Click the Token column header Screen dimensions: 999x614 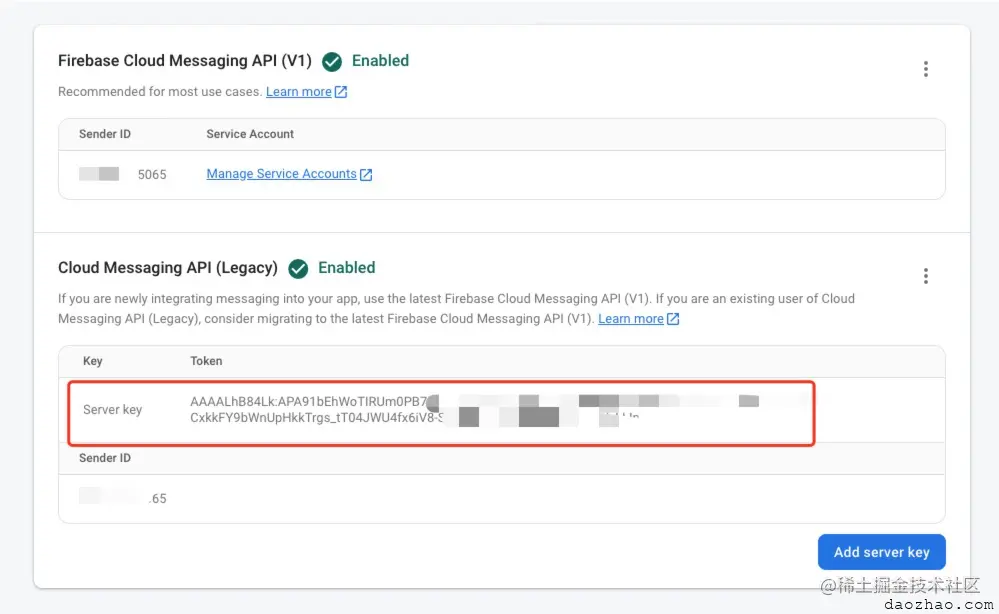point(206,361)
